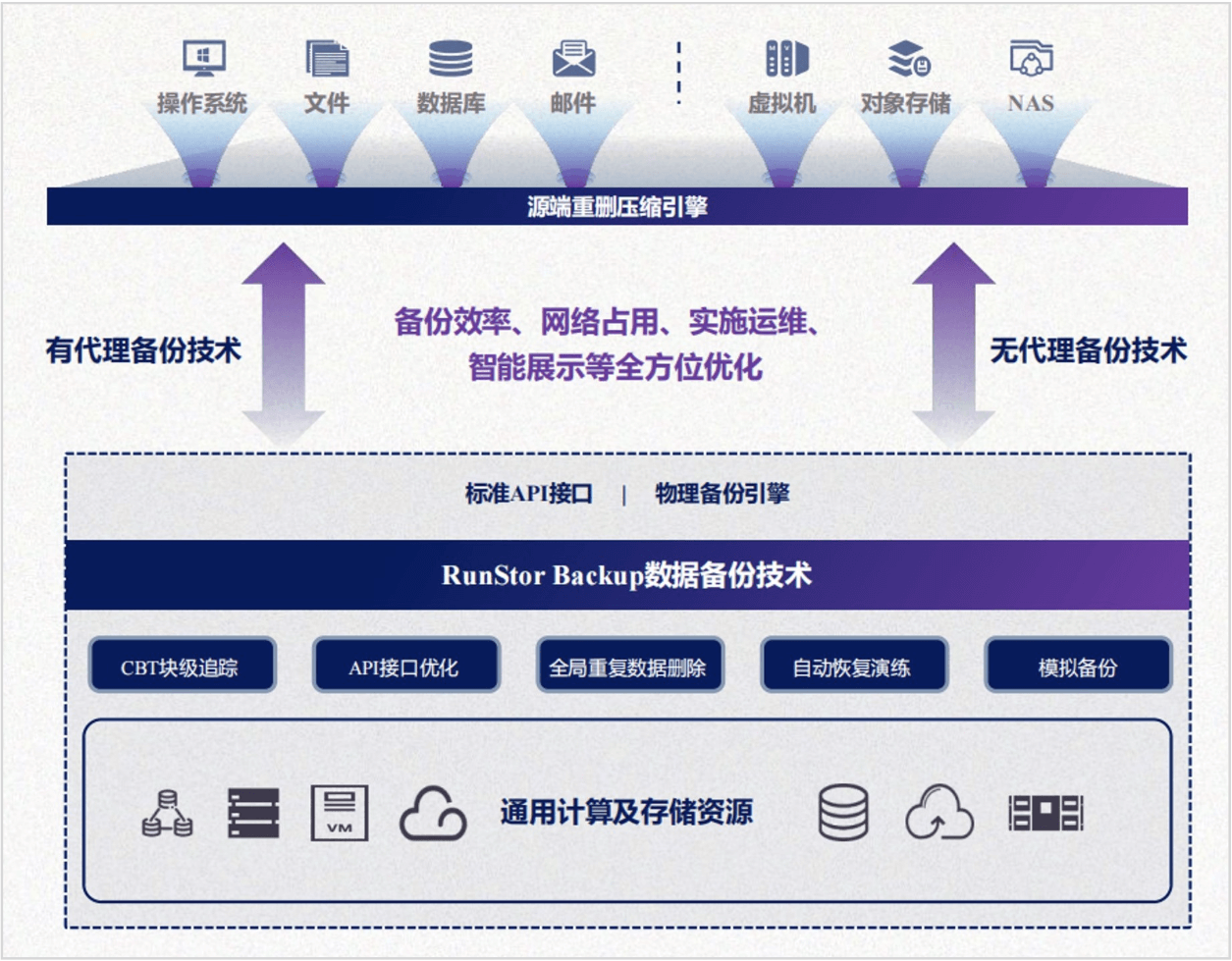Select the 对象存储 icon

(908, 59)
